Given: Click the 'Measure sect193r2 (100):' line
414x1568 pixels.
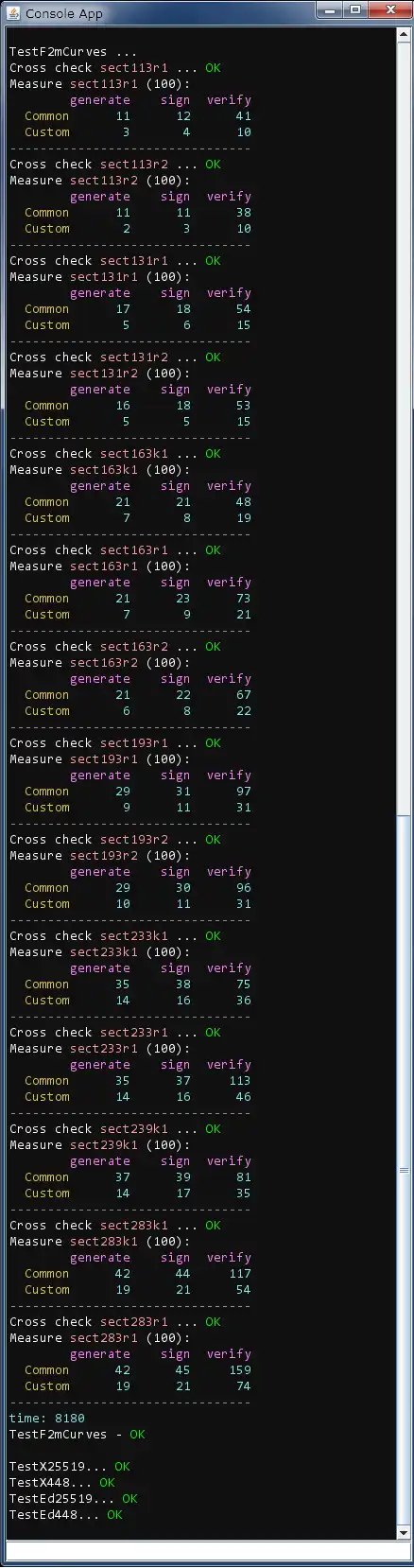Looking at the screenshot, I should pos(100,856).
